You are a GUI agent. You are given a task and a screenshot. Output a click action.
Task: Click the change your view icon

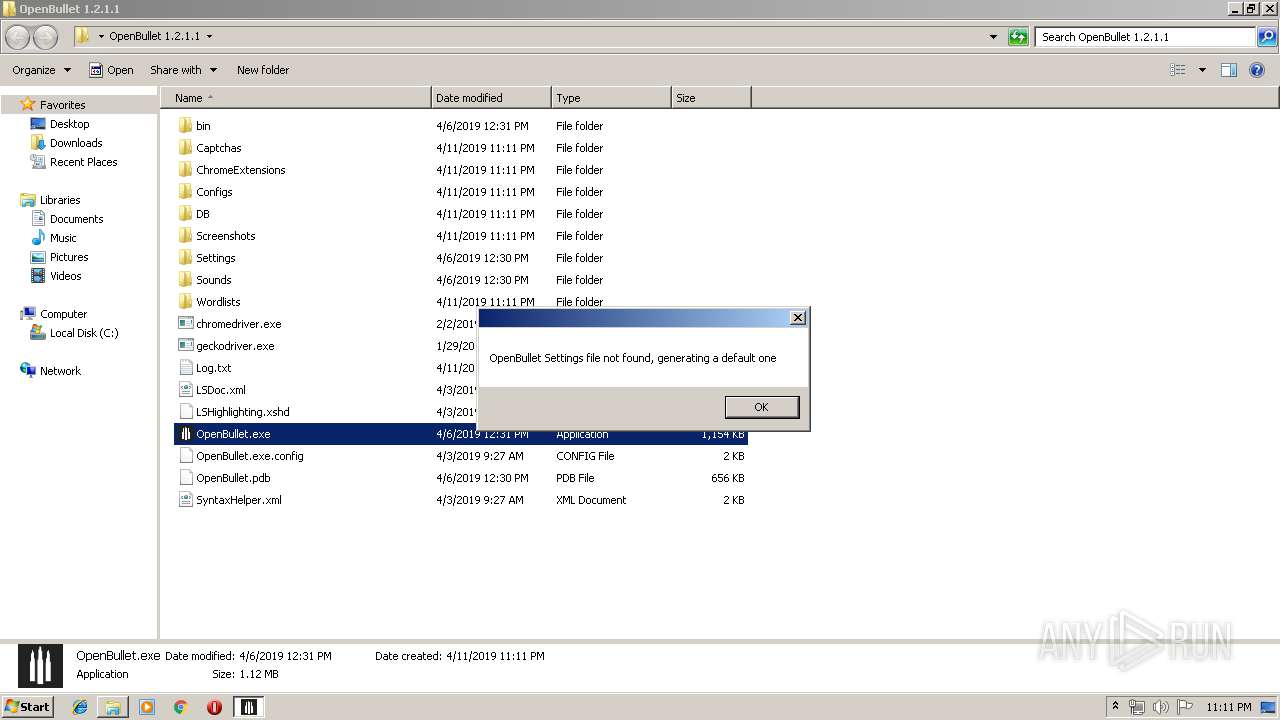[1178, 70]
